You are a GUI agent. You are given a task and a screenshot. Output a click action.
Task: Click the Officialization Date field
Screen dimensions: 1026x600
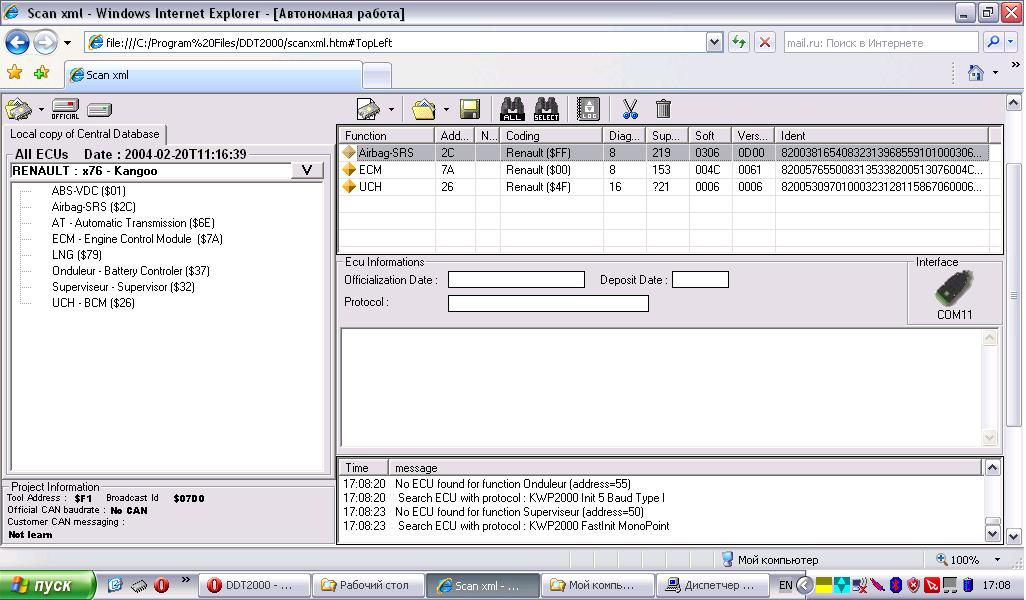tap(516, 280)
